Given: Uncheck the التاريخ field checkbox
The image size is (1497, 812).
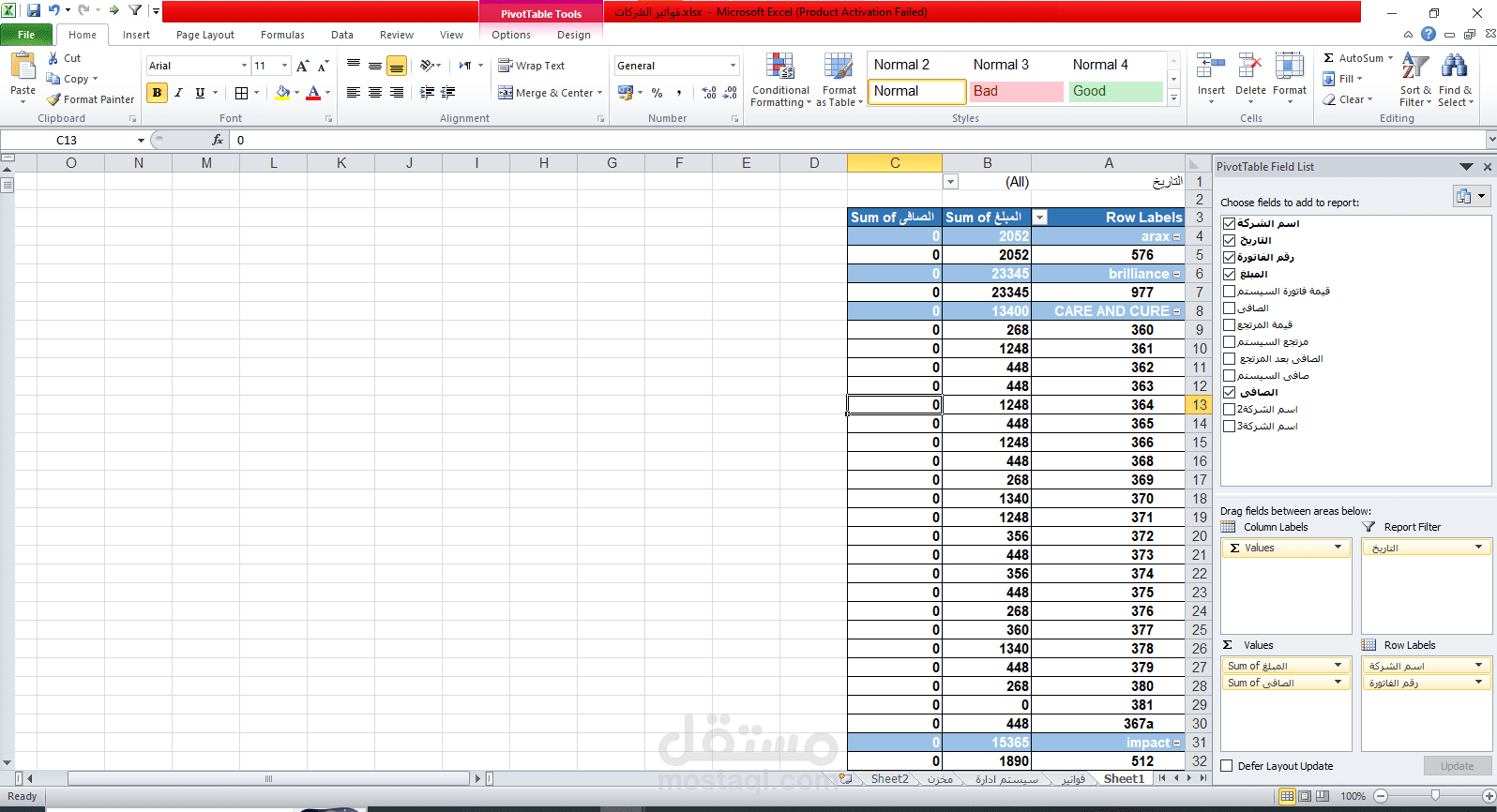Looking at the screenshot, I should (x=1229, y=240).
